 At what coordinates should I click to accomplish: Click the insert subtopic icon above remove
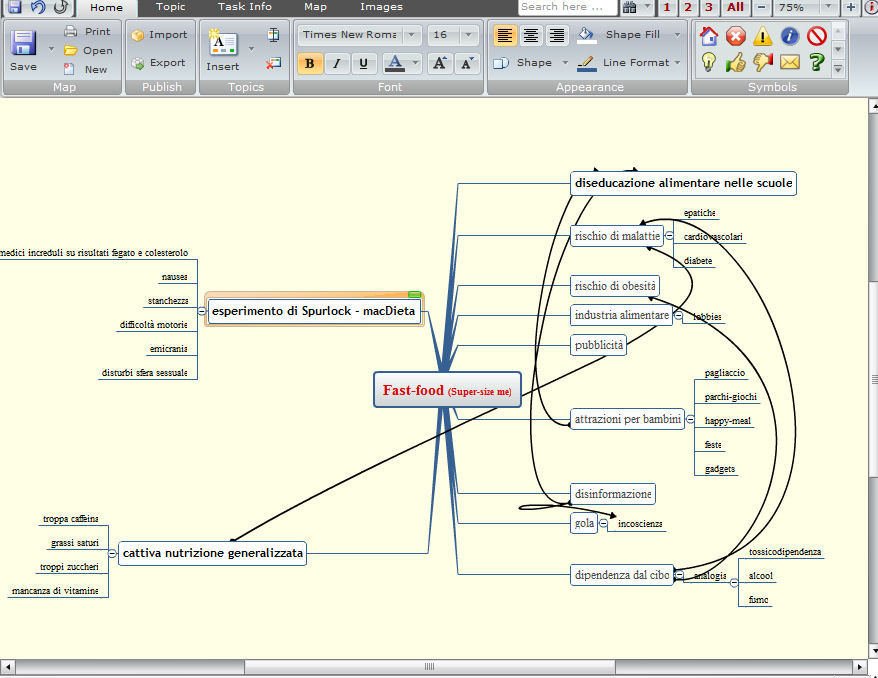(273, 35)
